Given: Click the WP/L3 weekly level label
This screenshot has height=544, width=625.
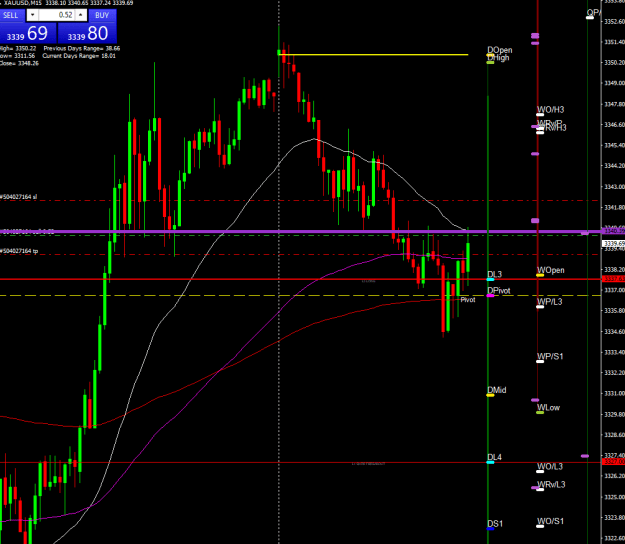Looking at the screenshot, I should click(550, 302).
